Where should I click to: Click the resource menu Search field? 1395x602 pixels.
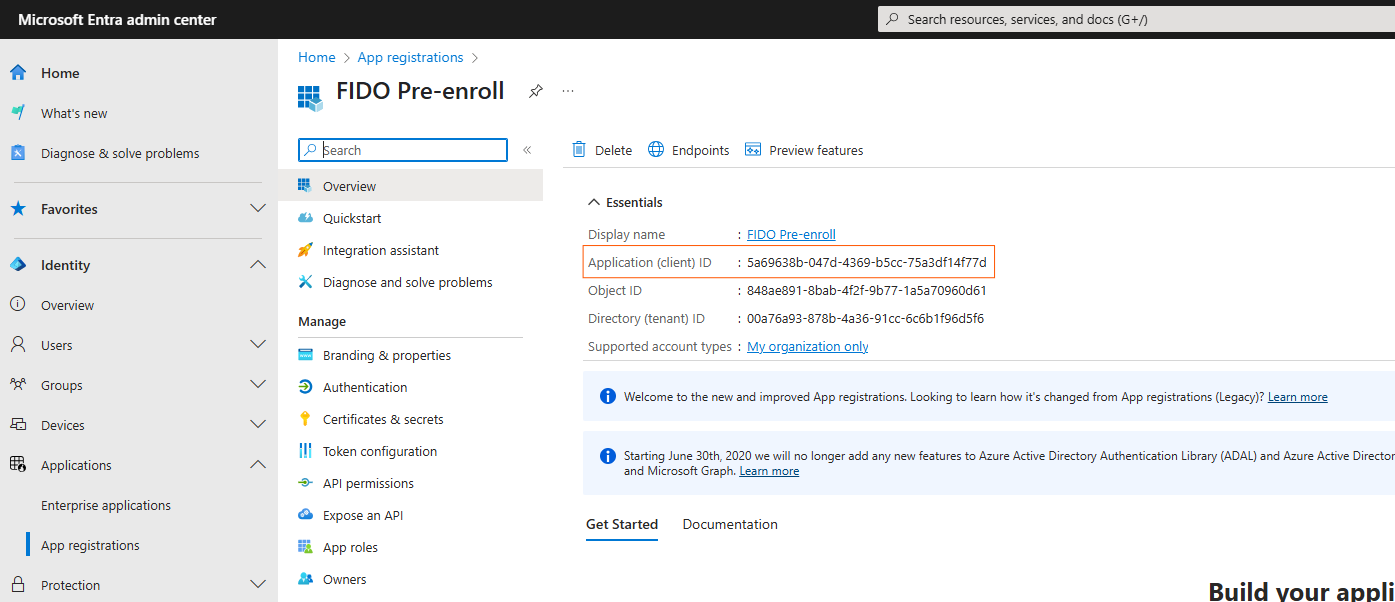tap(403, 150)
